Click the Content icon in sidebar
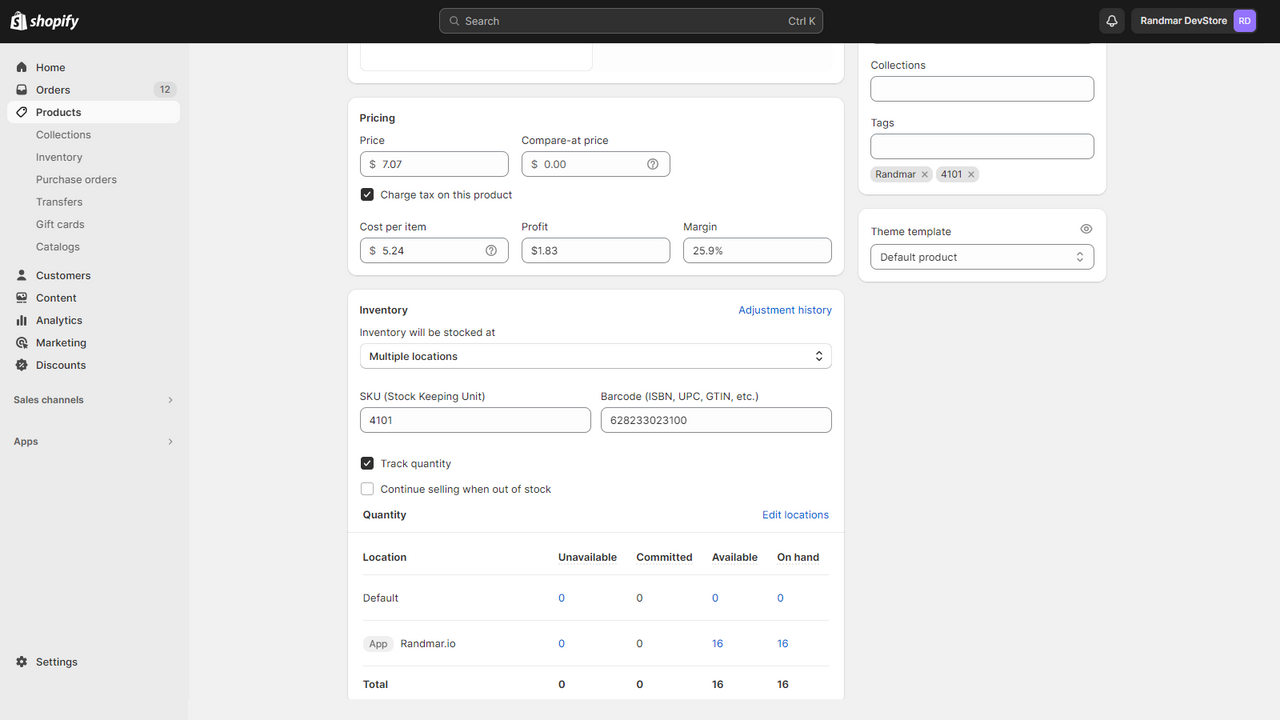Viewport: 1280px width, 720px height. [22, 298]
